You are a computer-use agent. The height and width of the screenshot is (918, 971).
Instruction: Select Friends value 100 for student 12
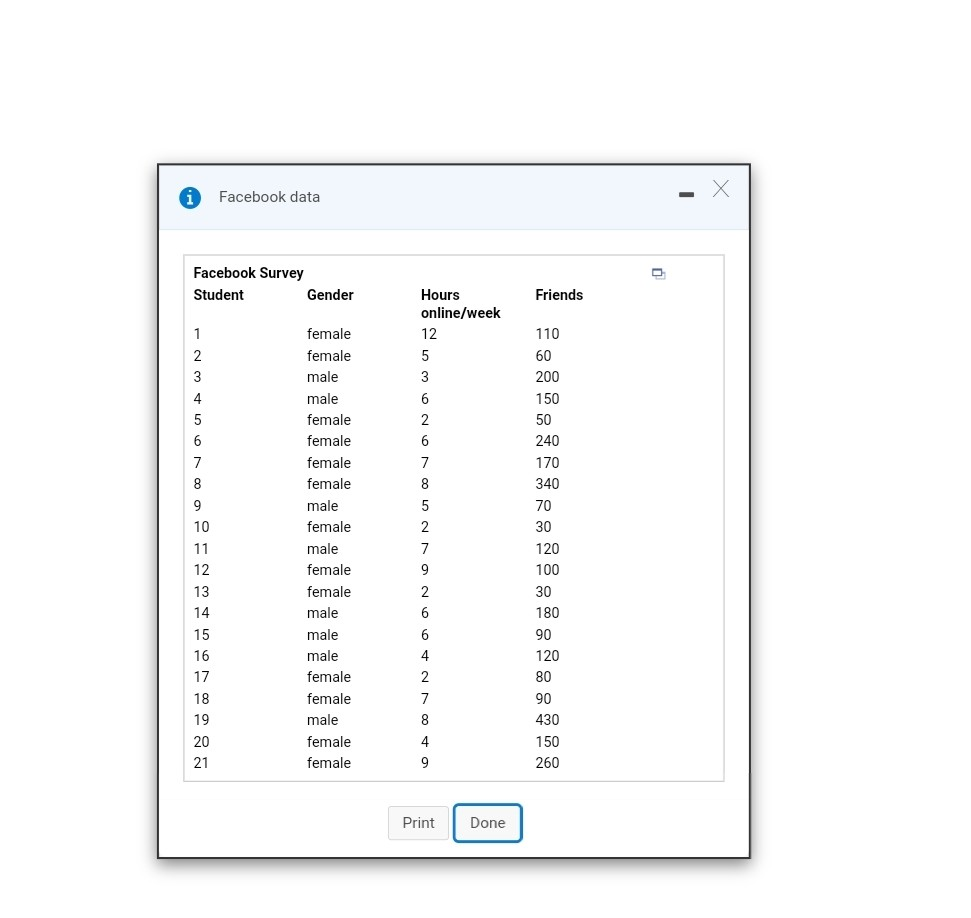(x=547, y=570)
